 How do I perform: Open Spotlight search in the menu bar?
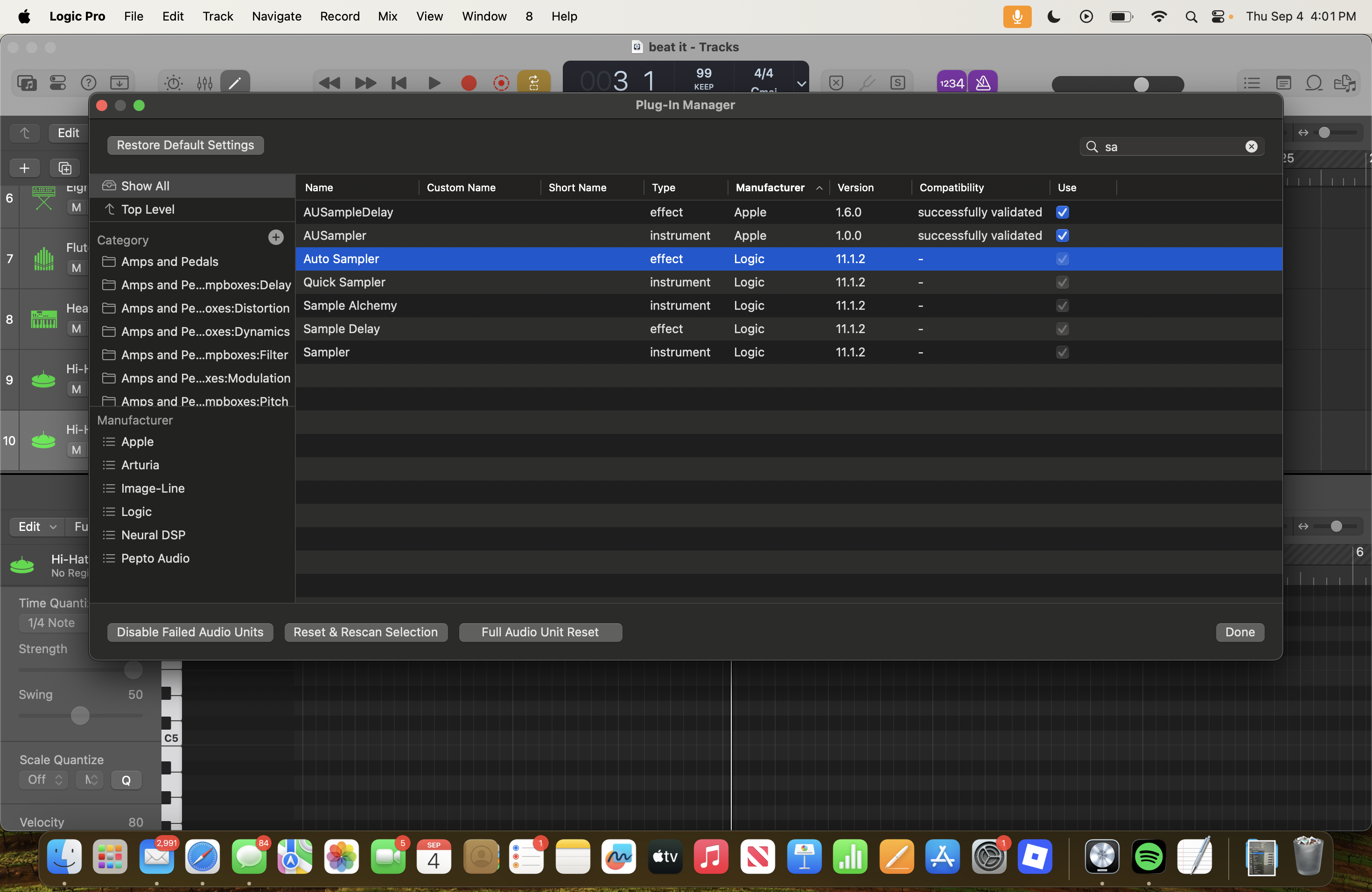1191,17
